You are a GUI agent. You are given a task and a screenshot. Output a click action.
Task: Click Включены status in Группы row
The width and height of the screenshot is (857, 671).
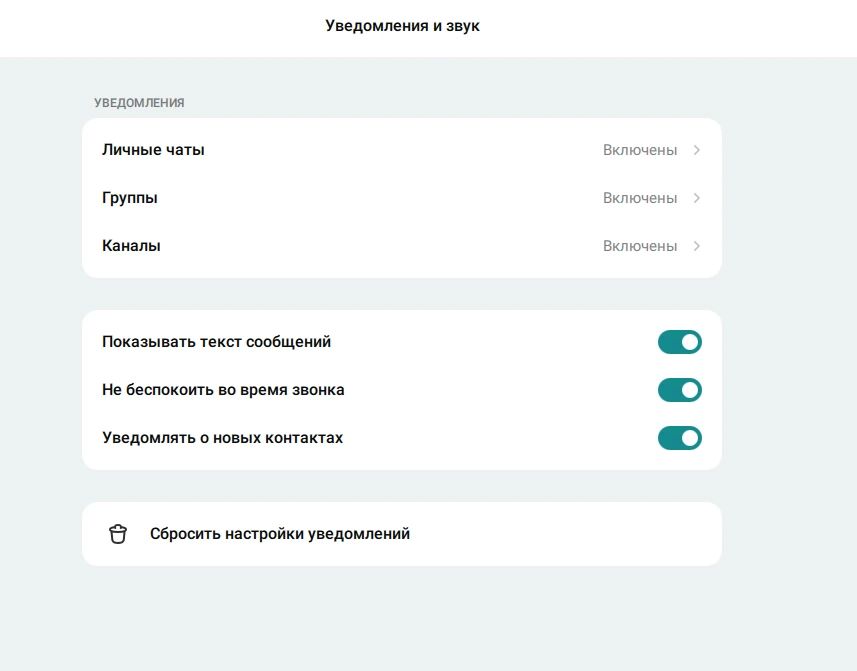point(640,198)
